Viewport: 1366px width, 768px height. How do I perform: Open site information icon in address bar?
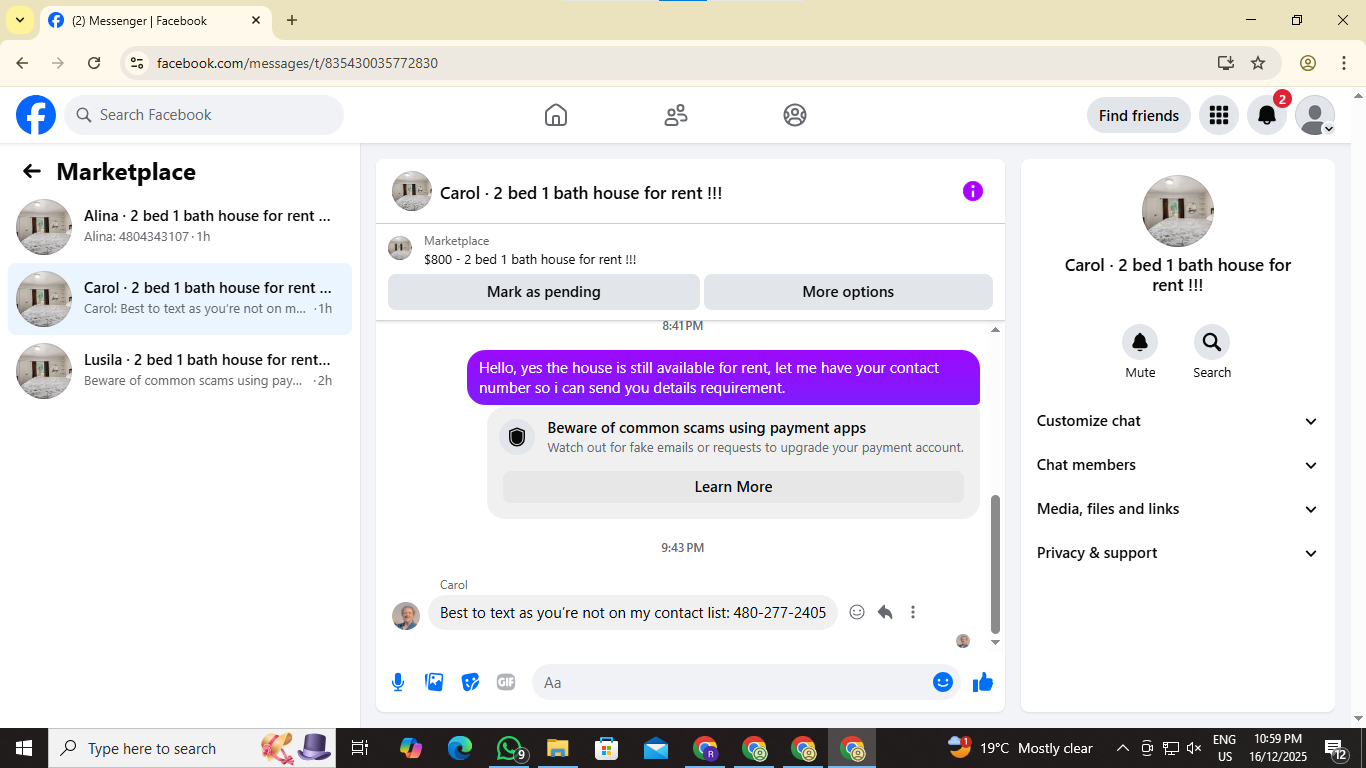[x=138, y=63]
